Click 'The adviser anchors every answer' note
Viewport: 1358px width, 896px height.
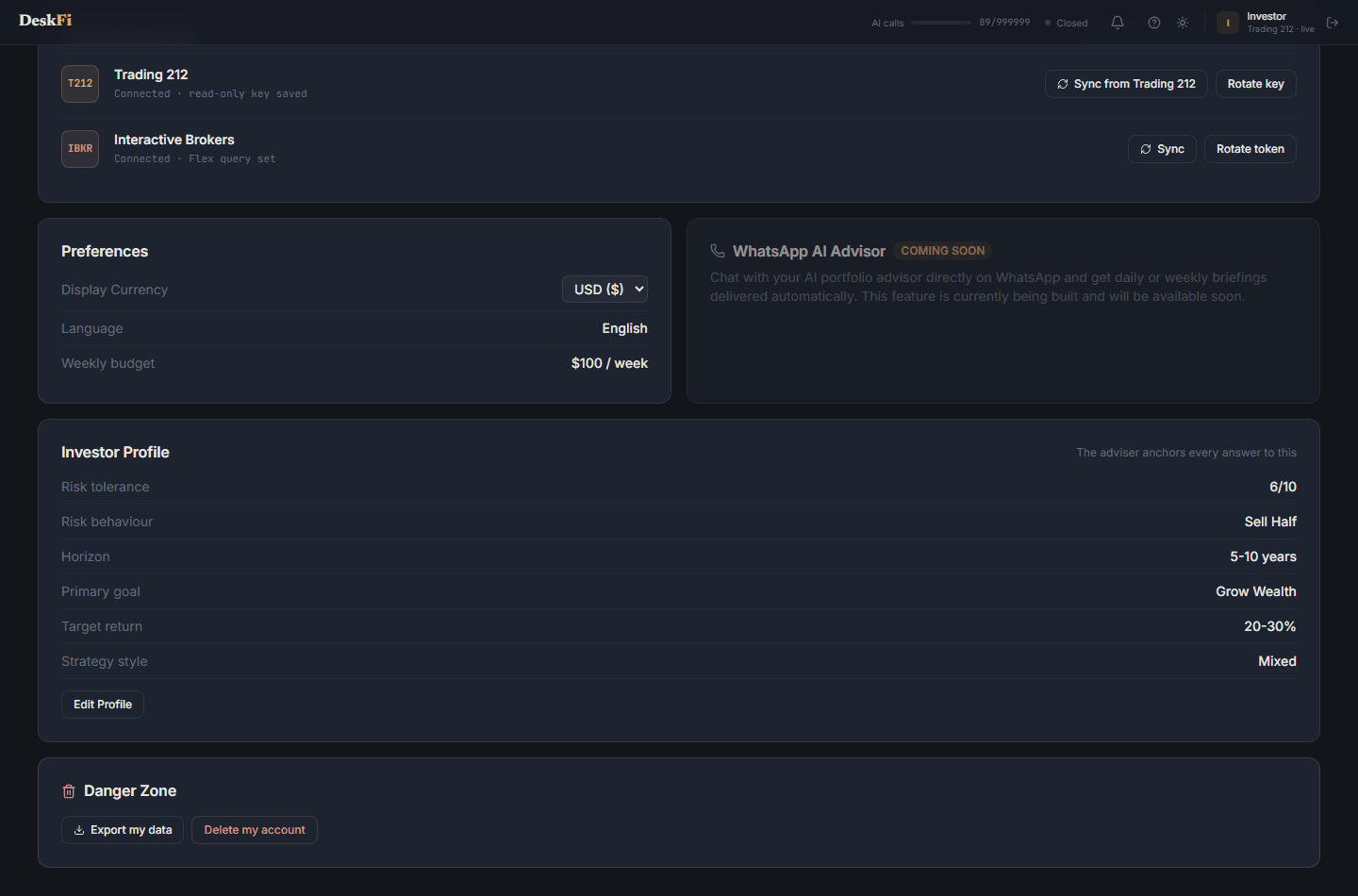[x=1186, y=453]
